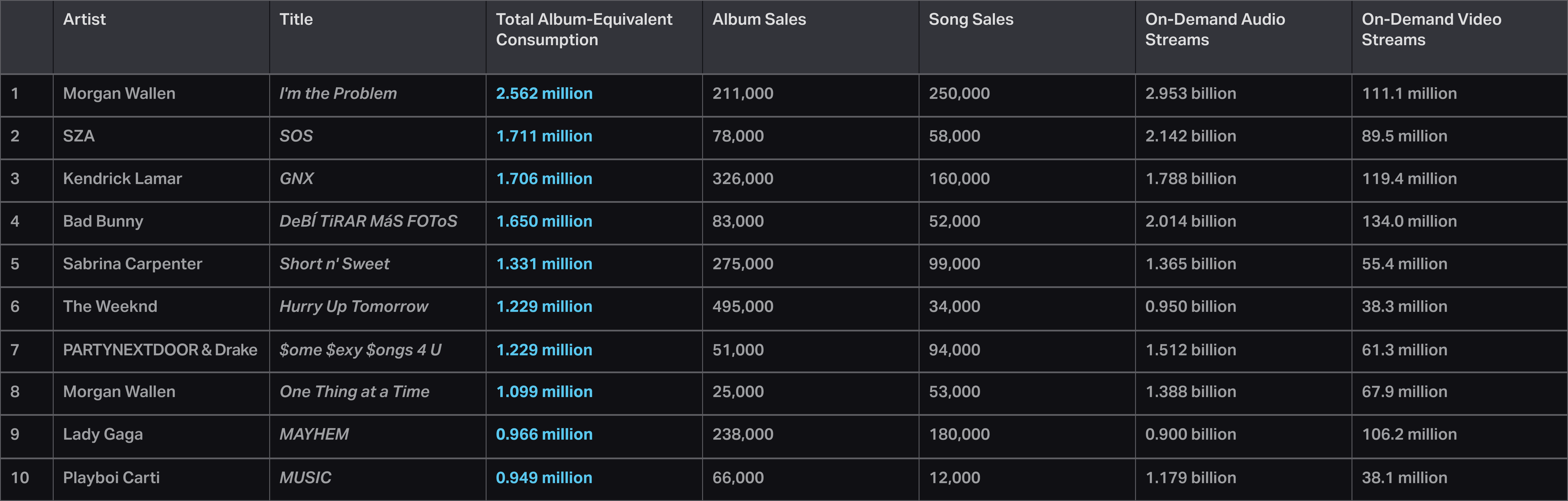
Task: Select Bad Bunny in row four
Action: 103,221
